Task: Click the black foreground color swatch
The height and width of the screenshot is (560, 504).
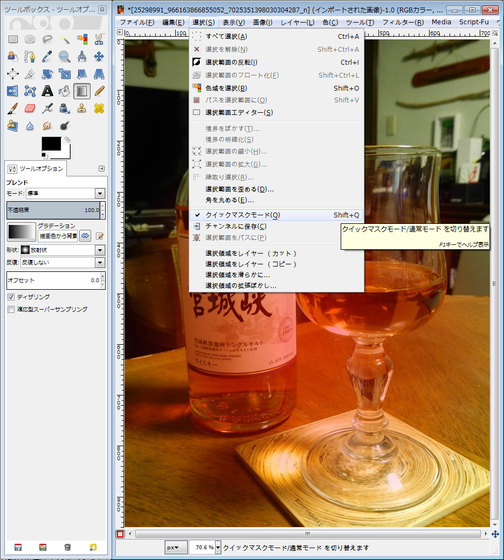Action: pos(51,144)
